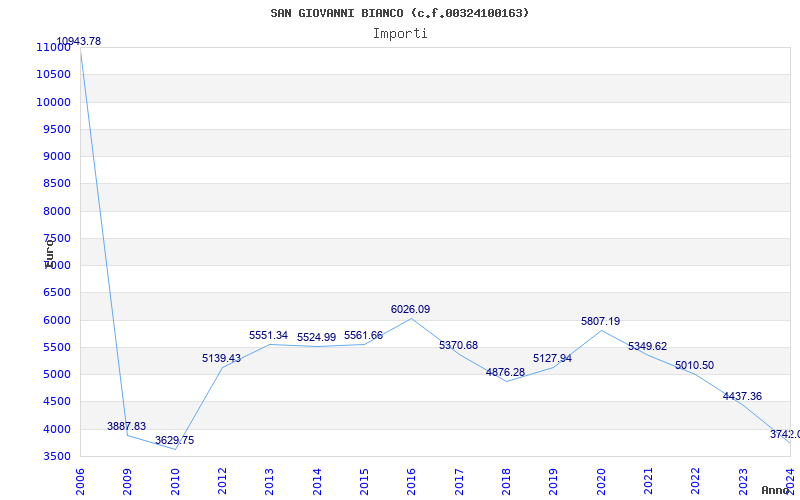This screenshot has width=800, height=500.
Task: Select the 4437.36 value label
Action: point(742,397)
